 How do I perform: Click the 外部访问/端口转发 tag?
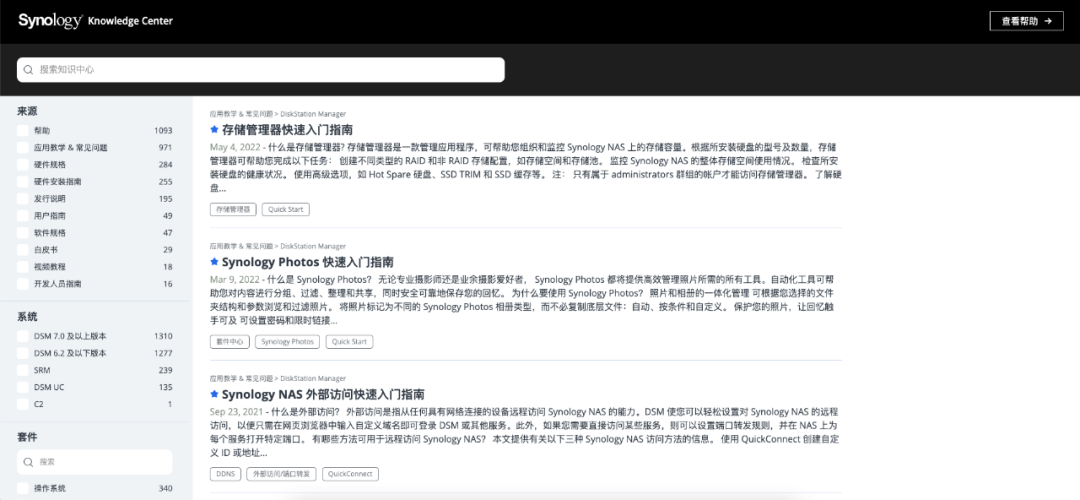(x=282, y=474)
